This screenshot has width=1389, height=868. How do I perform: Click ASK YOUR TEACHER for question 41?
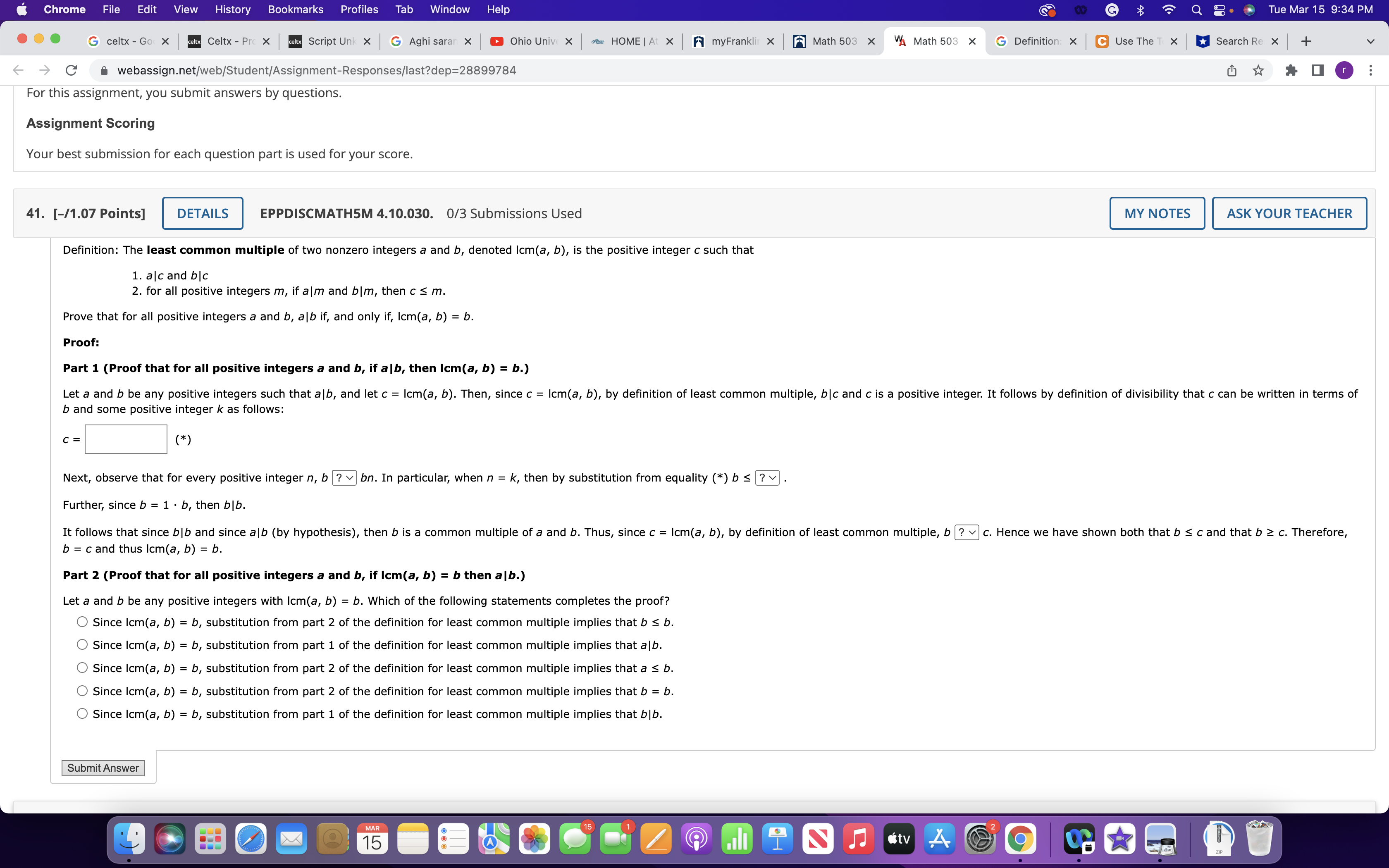(1289, 213)
